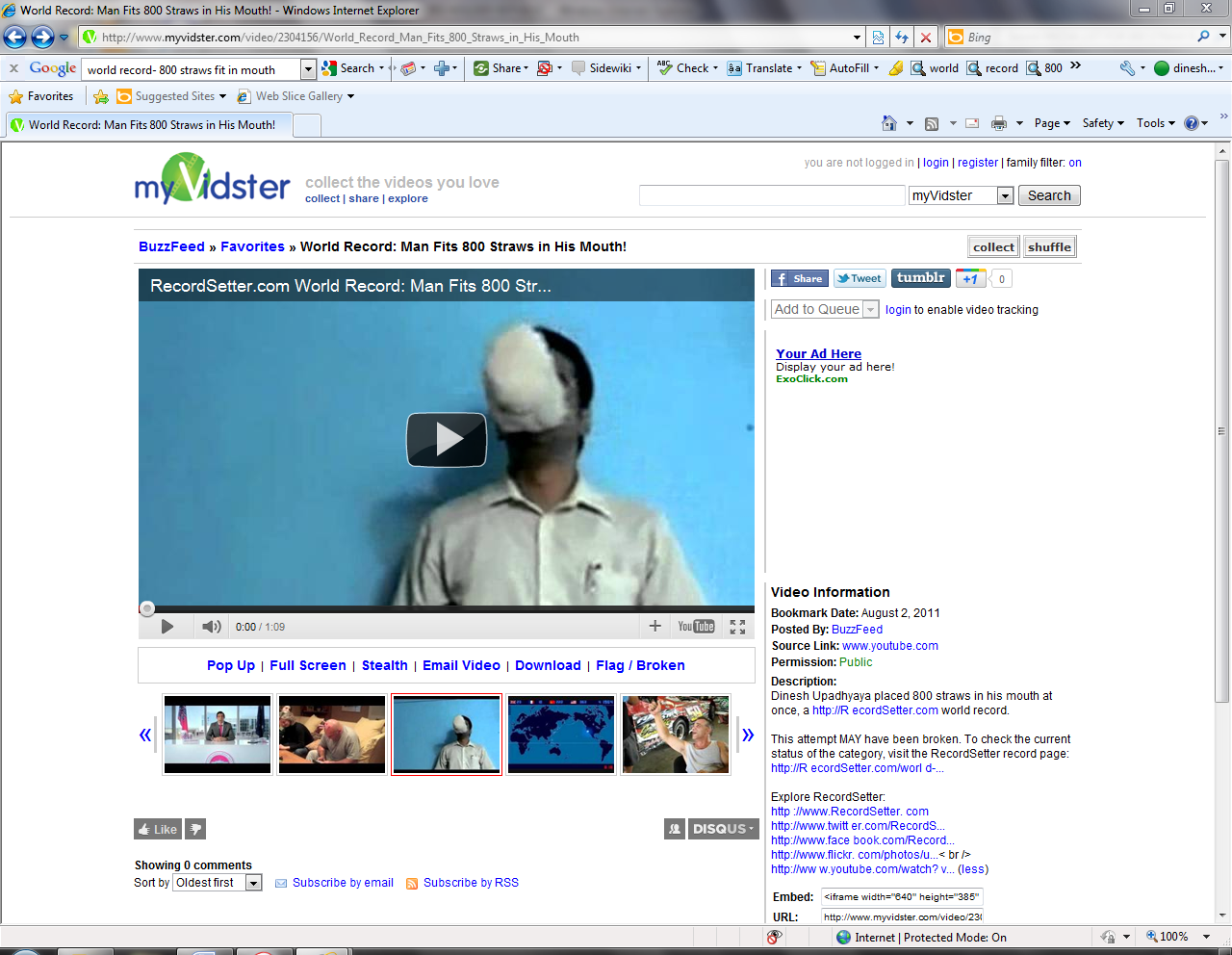Screen dimensions: 1232x955
Task: Click the Google +1 button
Action: coord(970,278)
